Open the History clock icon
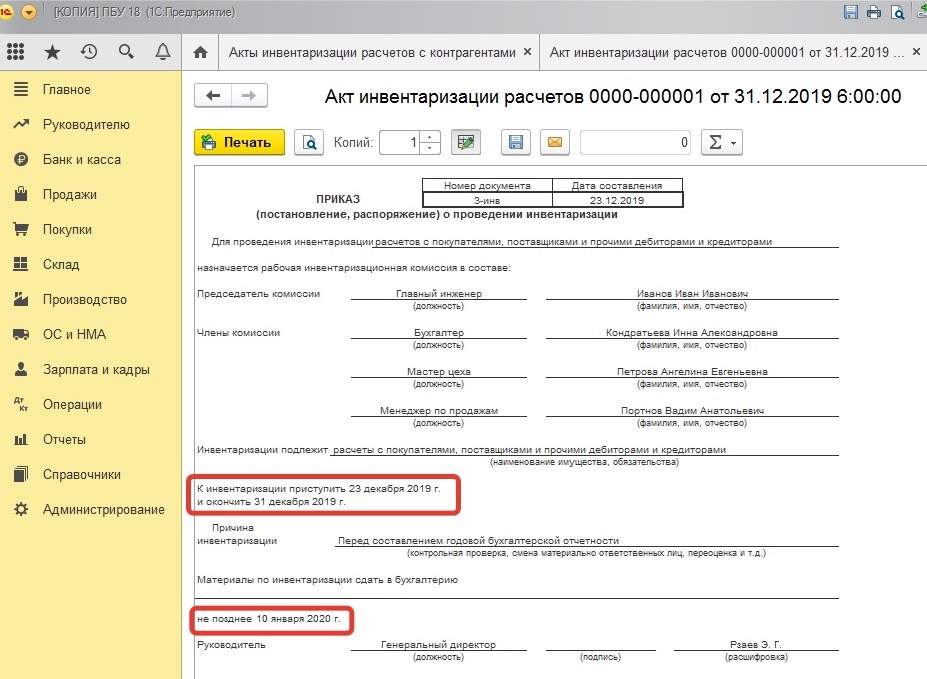 [89, 52]
